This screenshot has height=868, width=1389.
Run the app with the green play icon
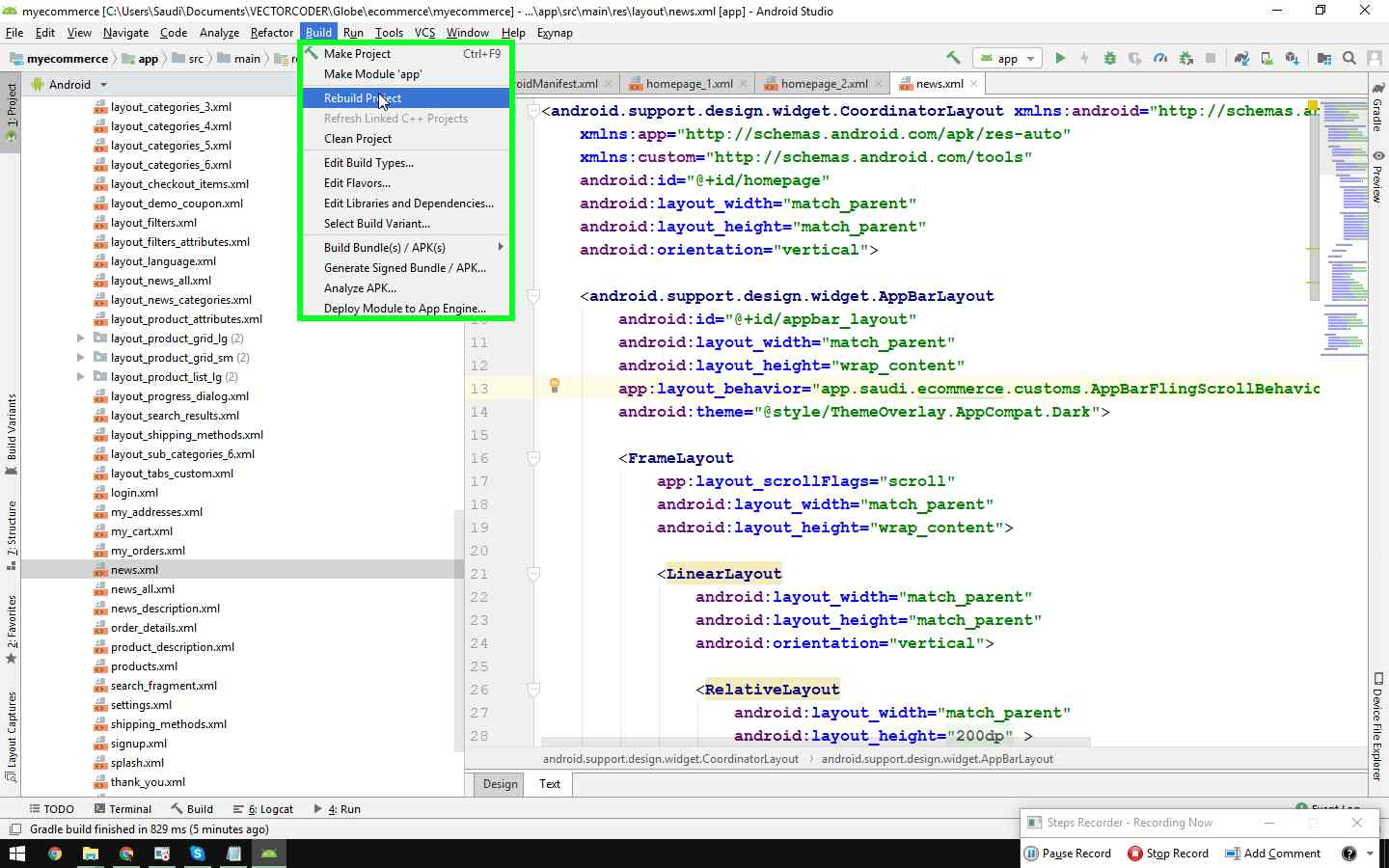point(1060,58)
